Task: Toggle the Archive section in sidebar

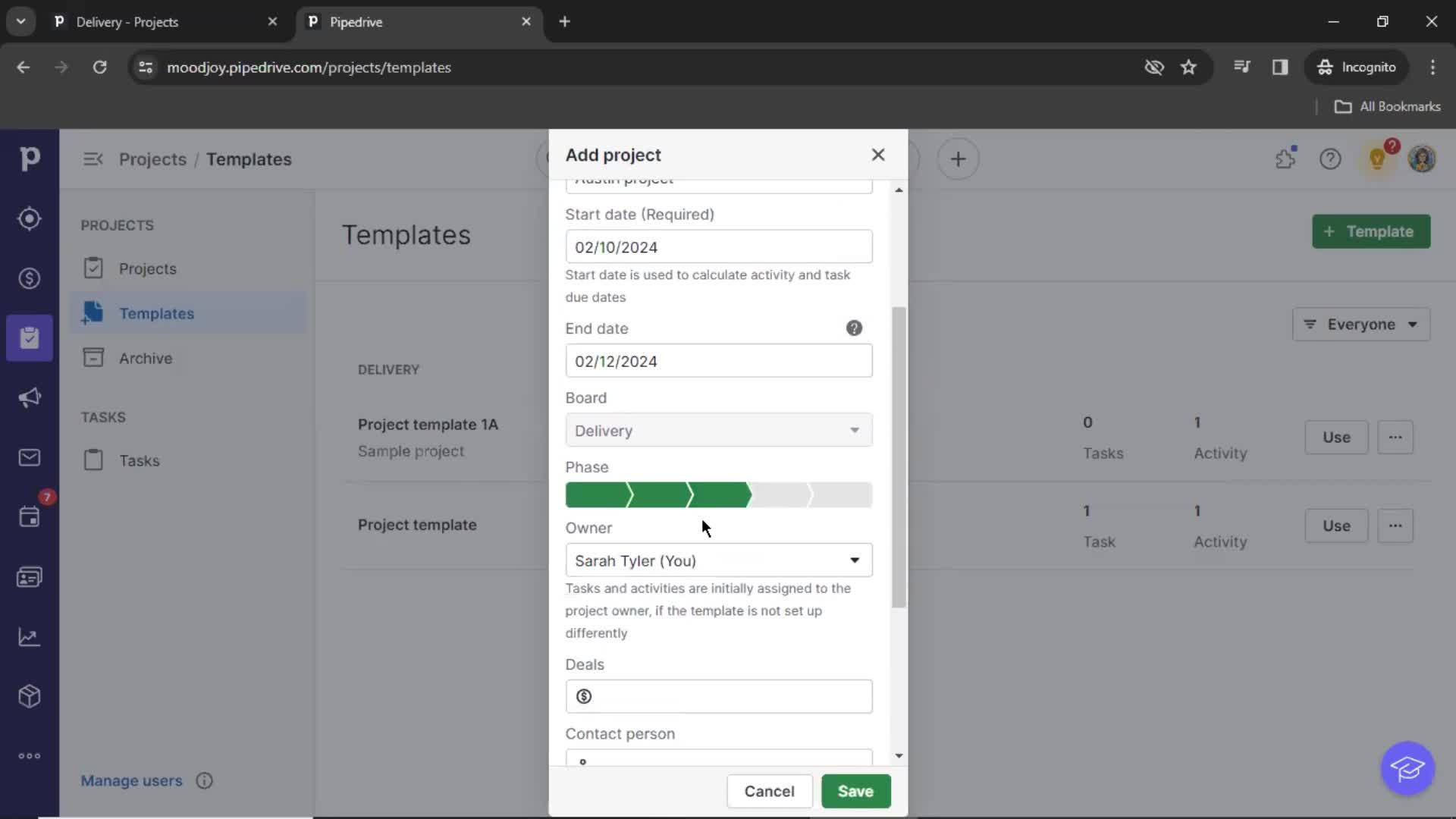Action: (x=145, y=358)
